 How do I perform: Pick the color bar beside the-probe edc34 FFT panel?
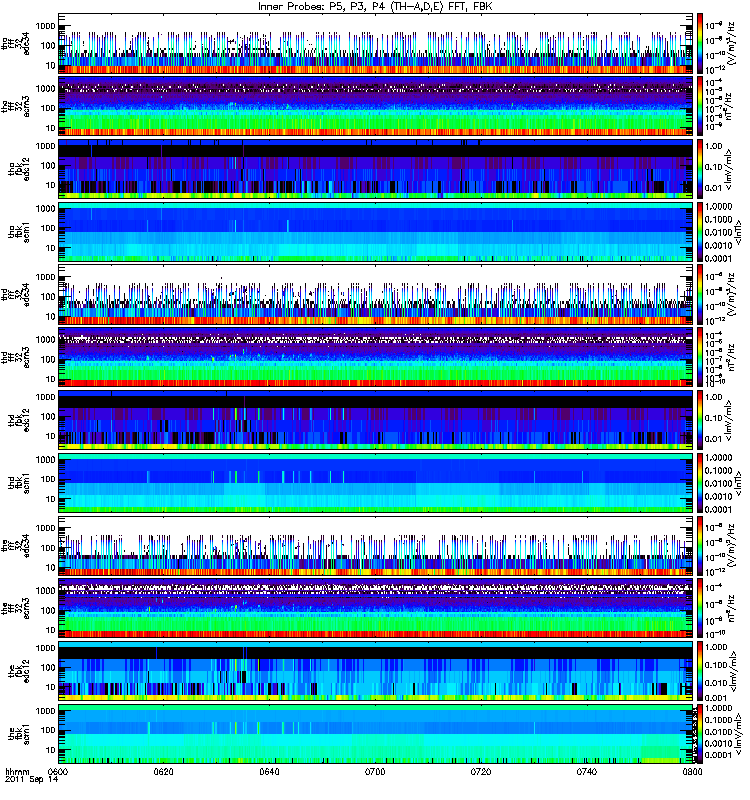click(x=699, y=546)
